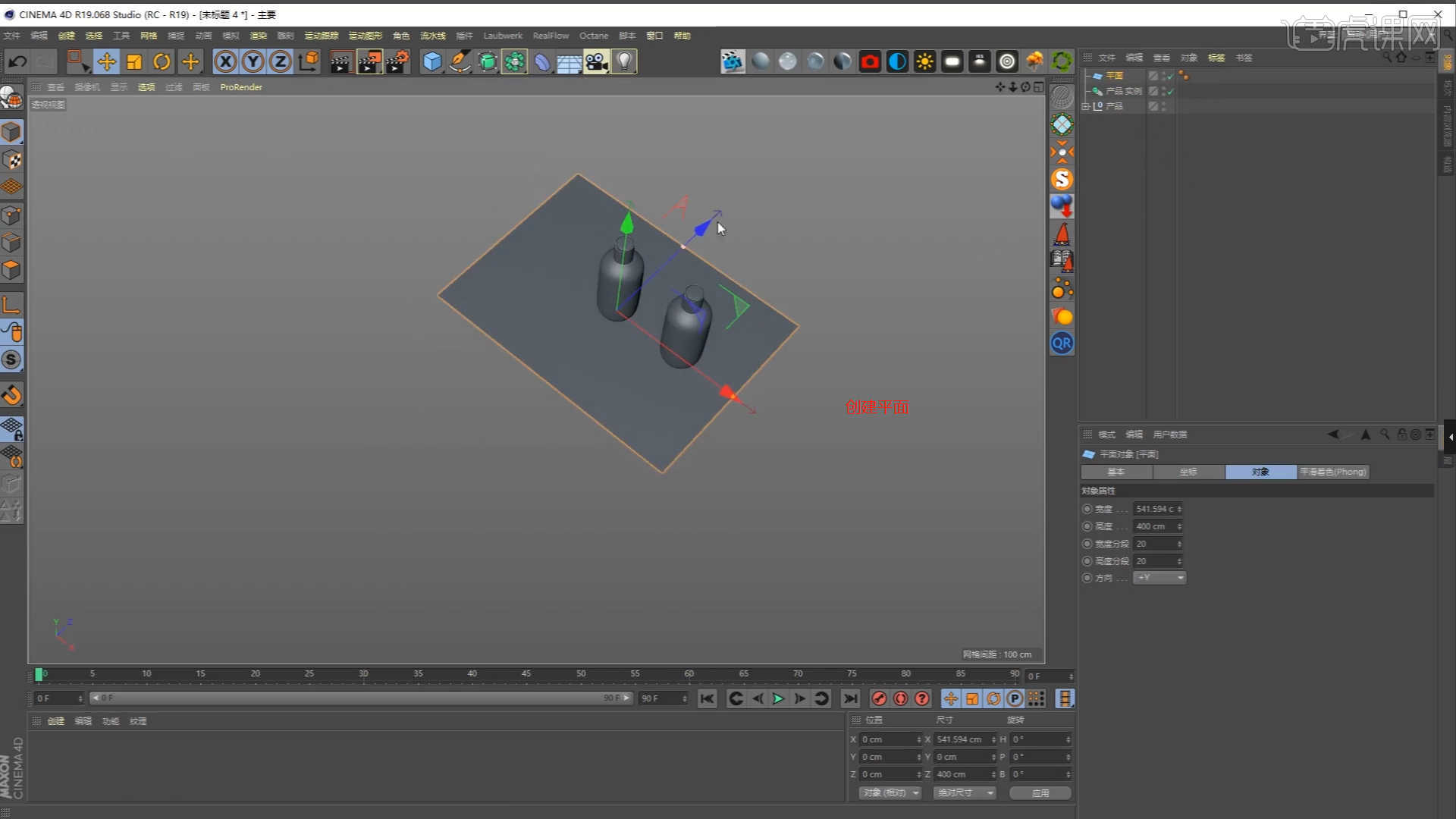This screenshot has height=819, width=1456.
Task: Toggle the Z axis lock
Action: click(x=281, y=61)
